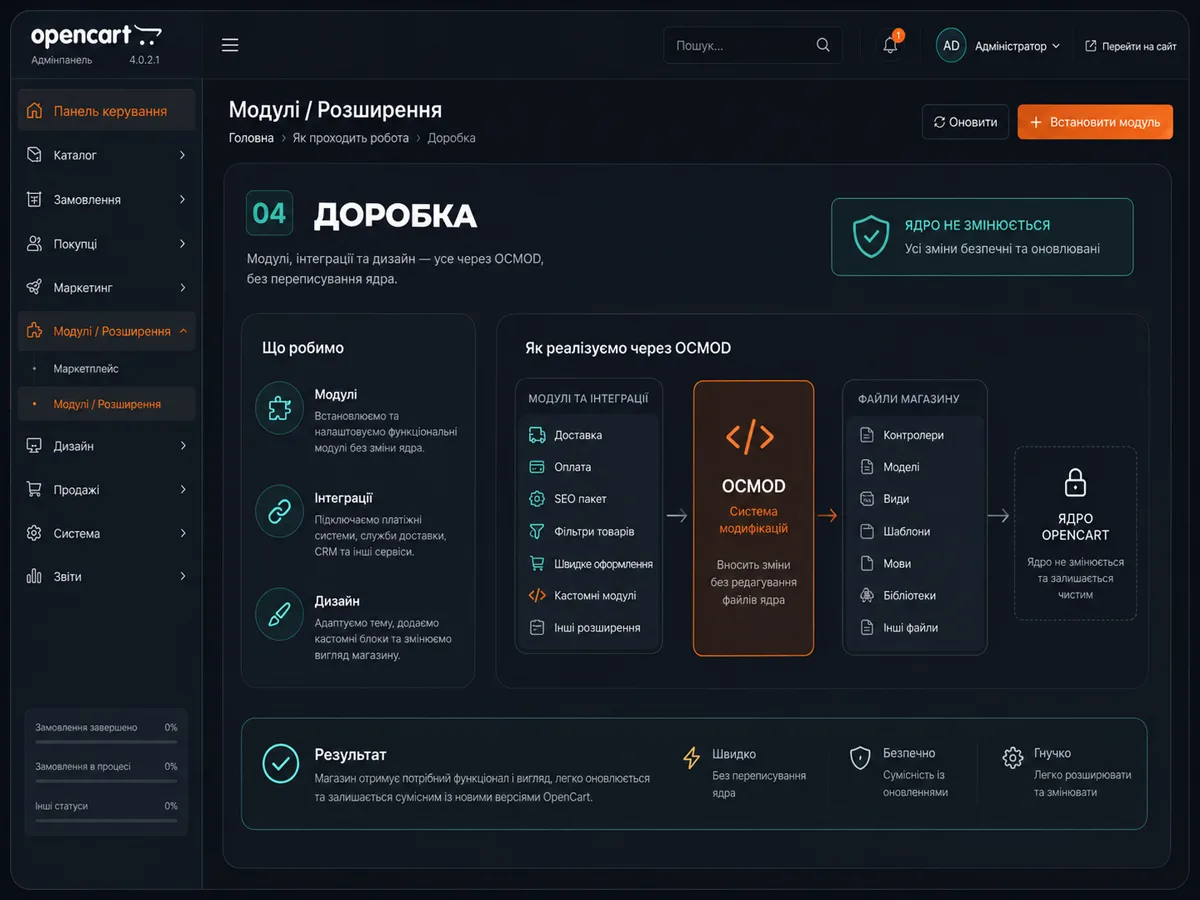Click the shield checkmark icon
Image resolution: width=1200 pixels, height=900 pixels.
click(x=871, y=237)
